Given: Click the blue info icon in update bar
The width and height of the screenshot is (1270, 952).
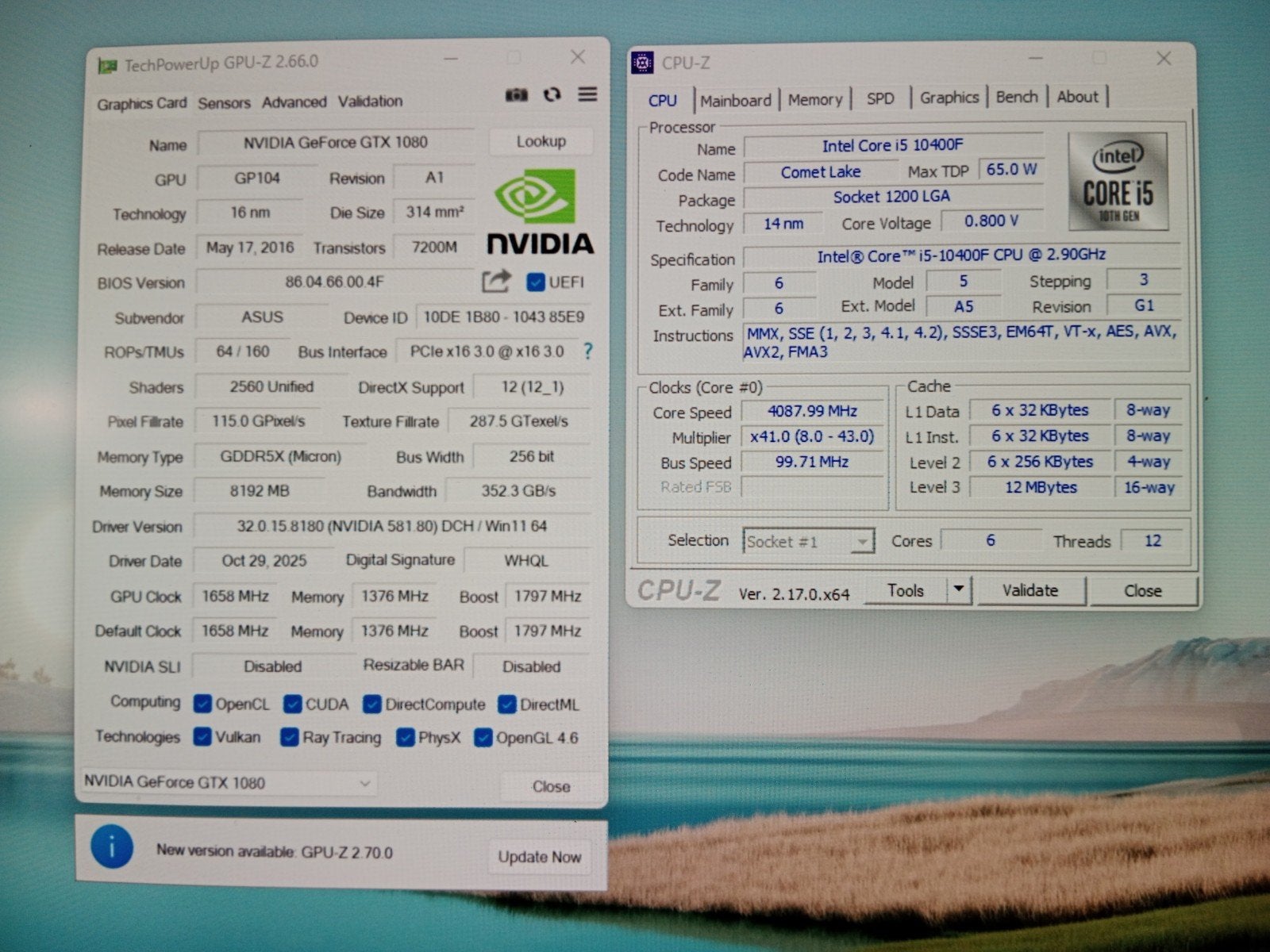Looking at the screenshot, I should (112, 846).
